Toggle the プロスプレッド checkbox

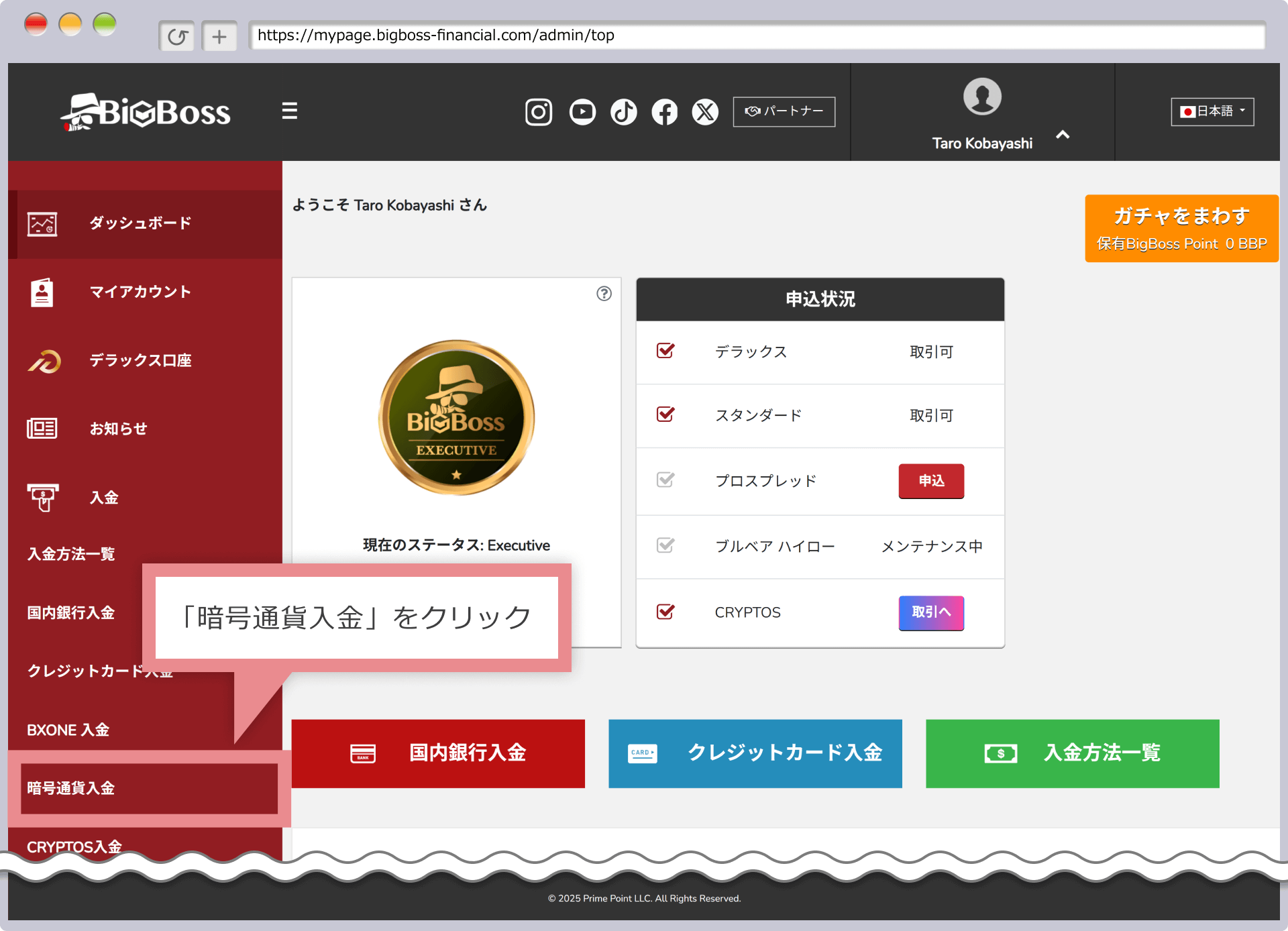pos(665,480)
